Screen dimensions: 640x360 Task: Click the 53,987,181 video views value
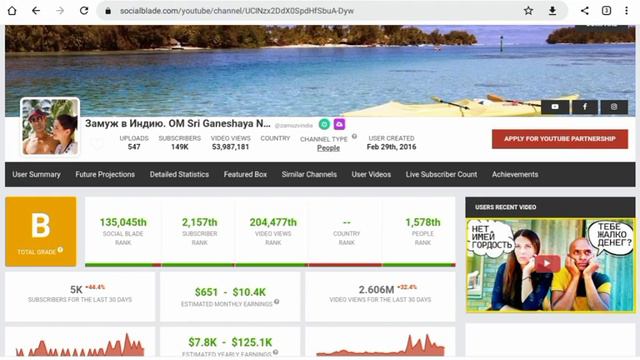tap(230, 147)
